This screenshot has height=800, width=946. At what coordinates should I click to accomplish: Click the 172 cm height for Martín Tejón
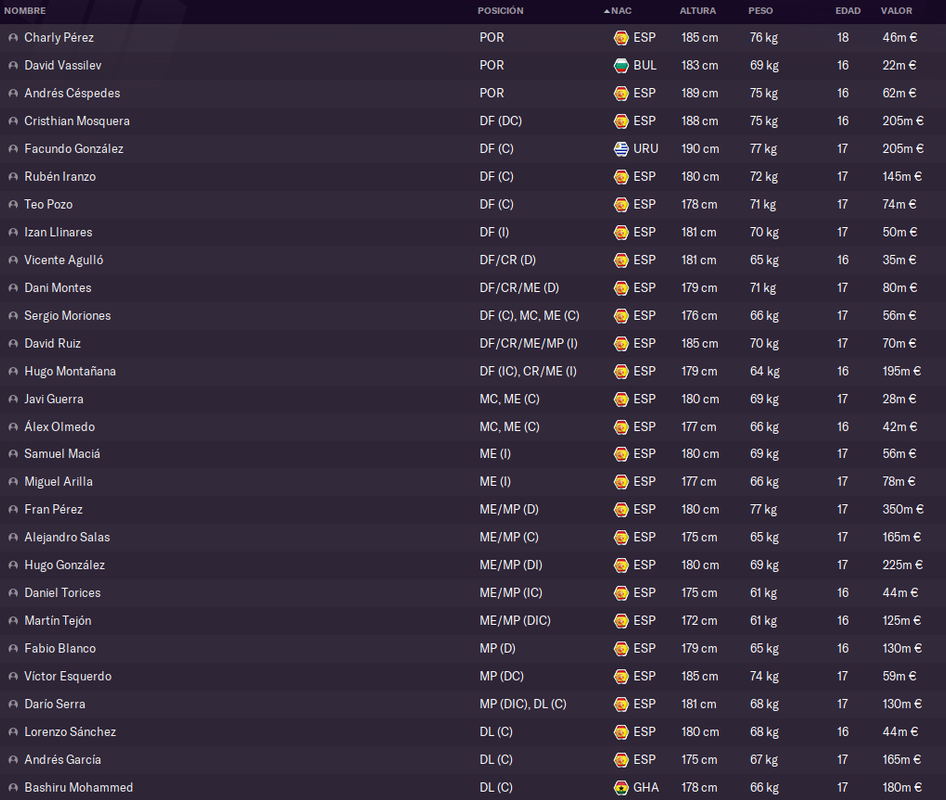click(x=699, y=620)
